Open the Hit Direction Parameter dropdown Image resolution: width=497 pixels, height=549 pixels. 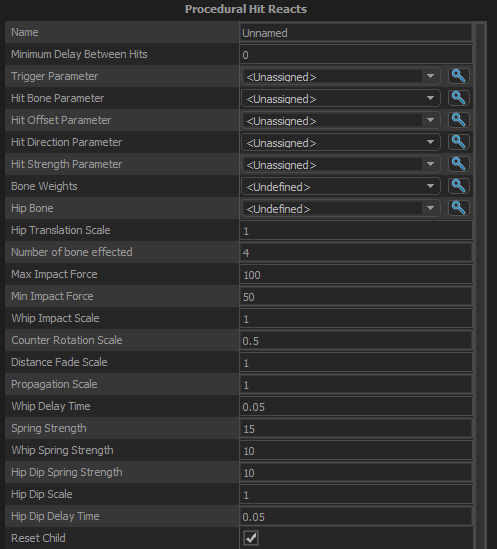(340, 143)
